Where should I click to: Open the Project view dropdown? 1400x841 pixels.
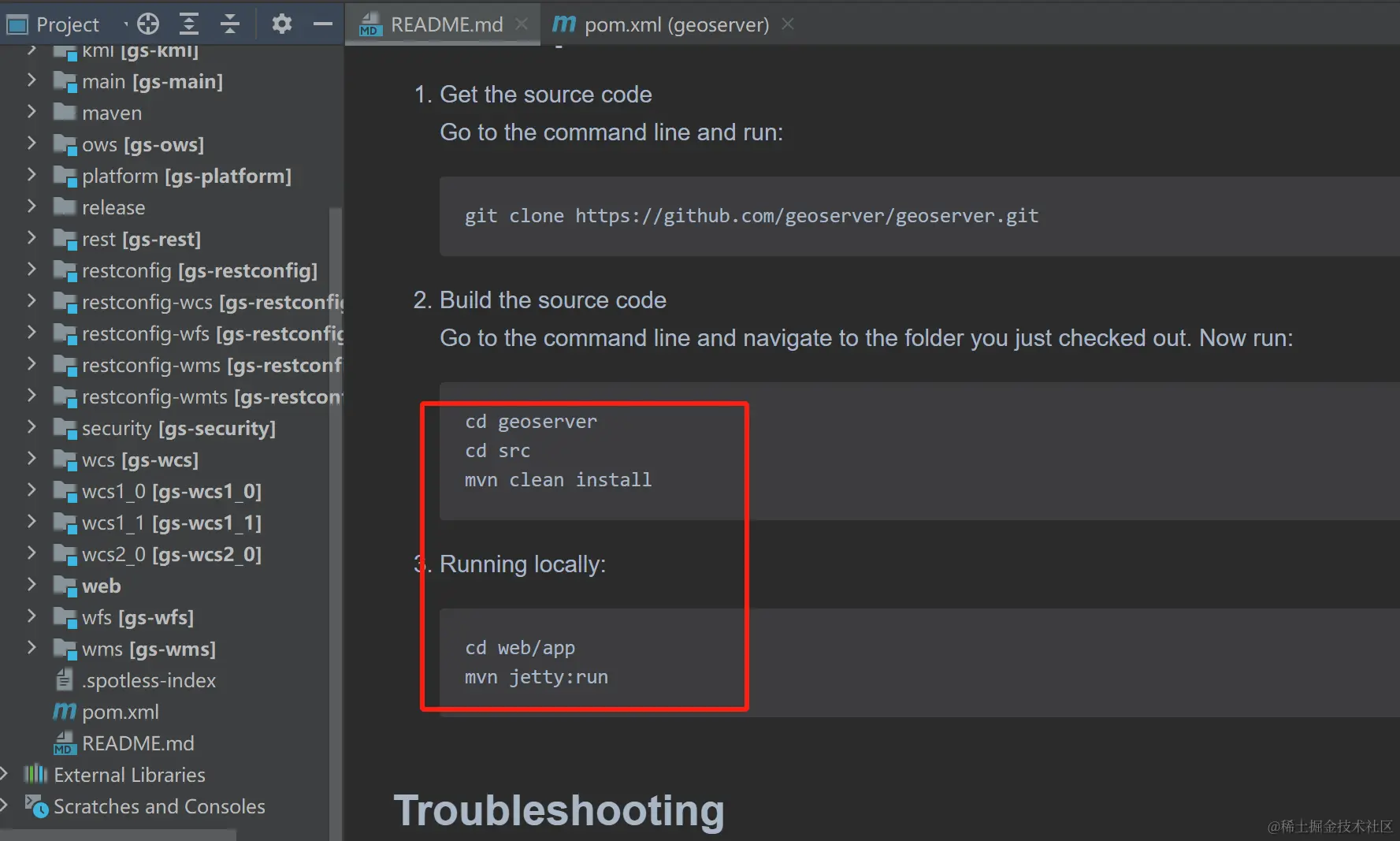tap(125, 25)
